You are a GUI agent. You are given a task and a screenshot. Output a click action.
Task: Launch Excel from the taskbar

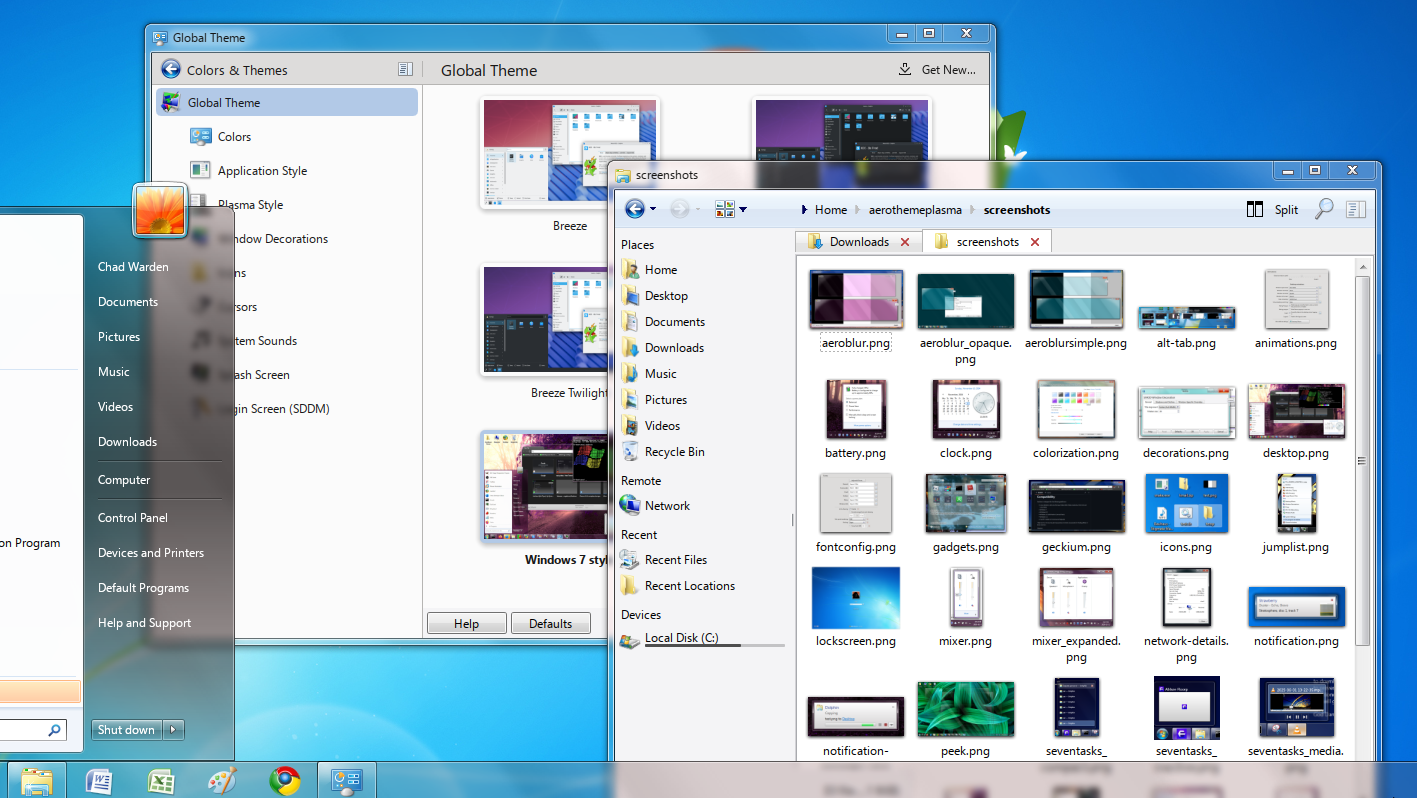(x=161, y=780)
